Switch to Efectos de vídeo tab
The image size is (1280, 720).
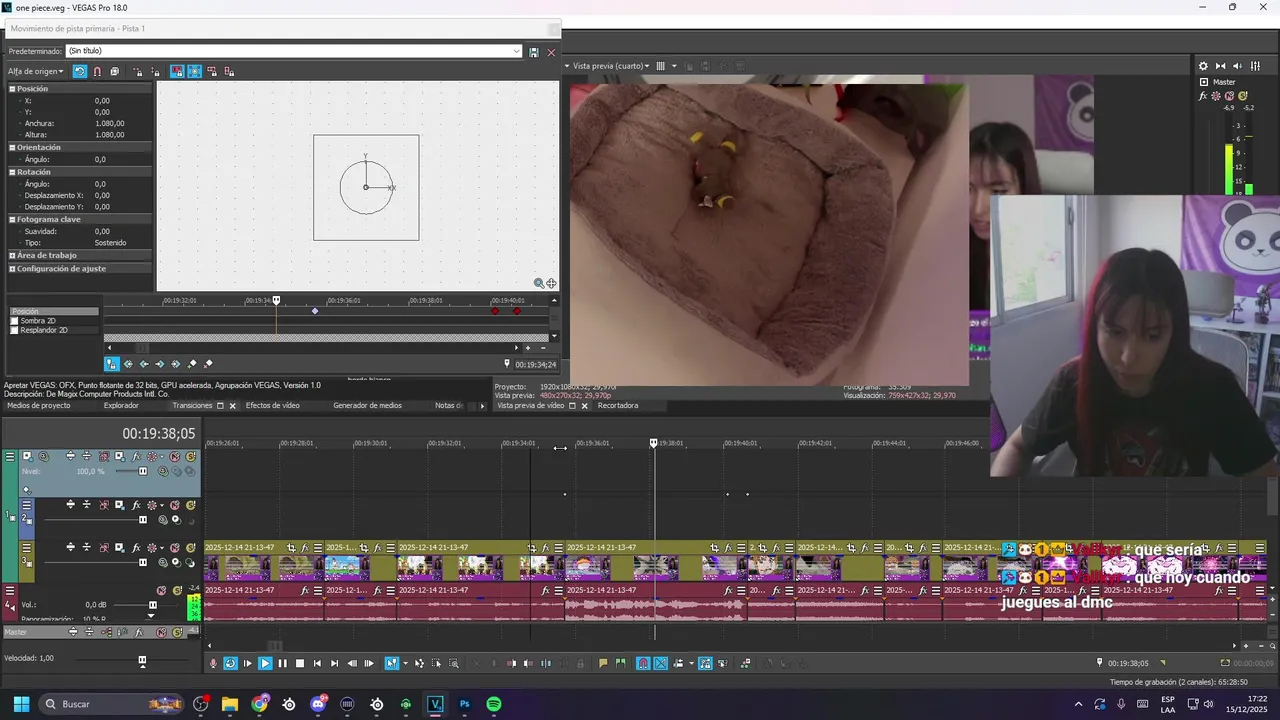pyautogui.click(x=273, y=406)
